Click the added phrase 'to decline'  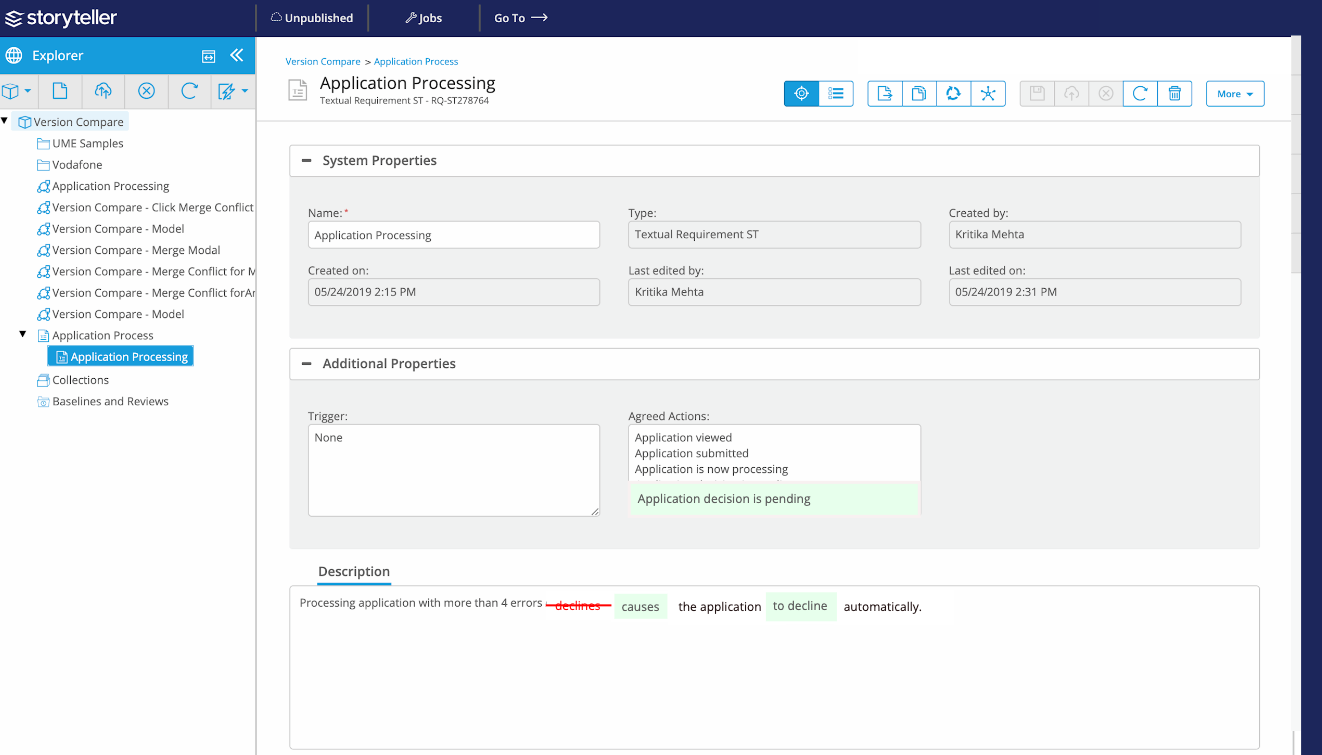pos(801,606)
